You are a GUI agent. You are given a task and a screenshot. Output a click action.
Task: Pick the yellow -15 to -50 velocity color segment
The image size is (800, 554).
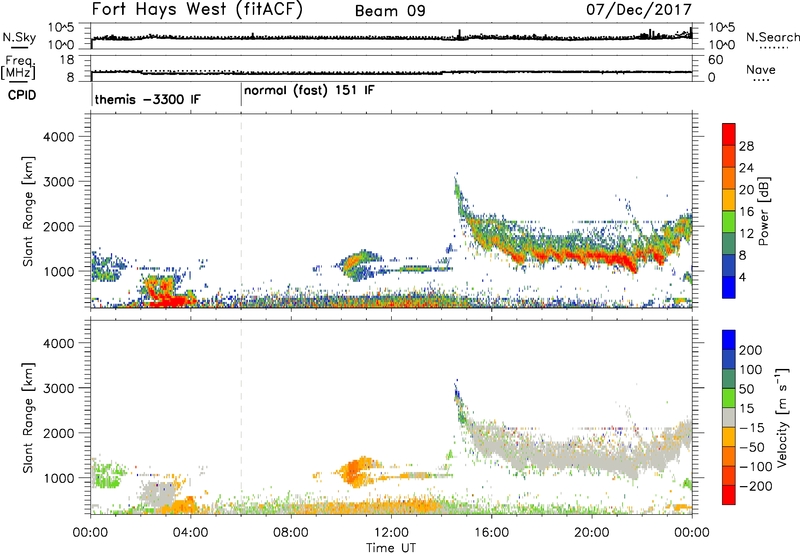(x=729, y=437)
